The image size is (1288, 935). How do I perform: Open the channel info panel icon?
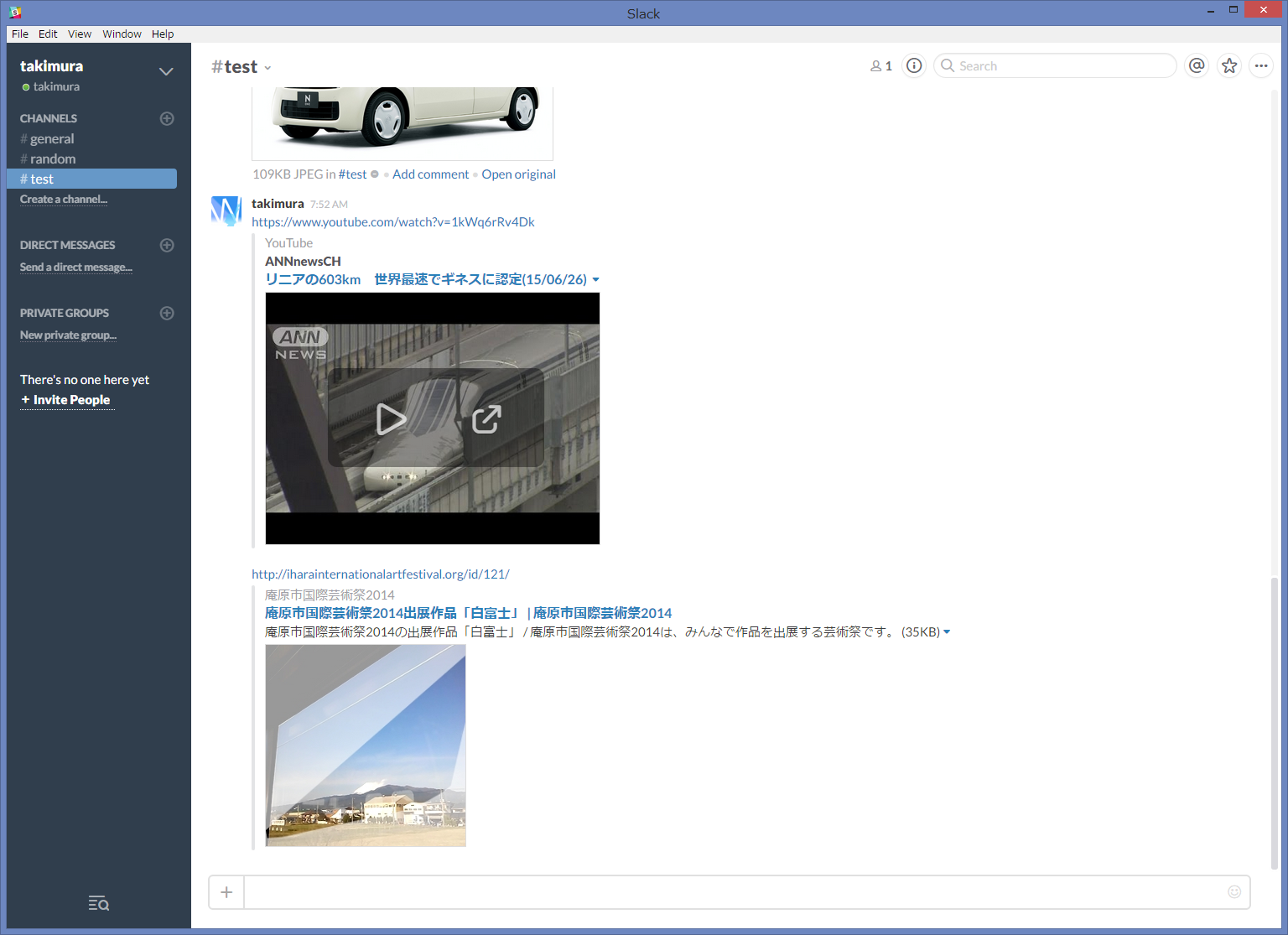914,65
